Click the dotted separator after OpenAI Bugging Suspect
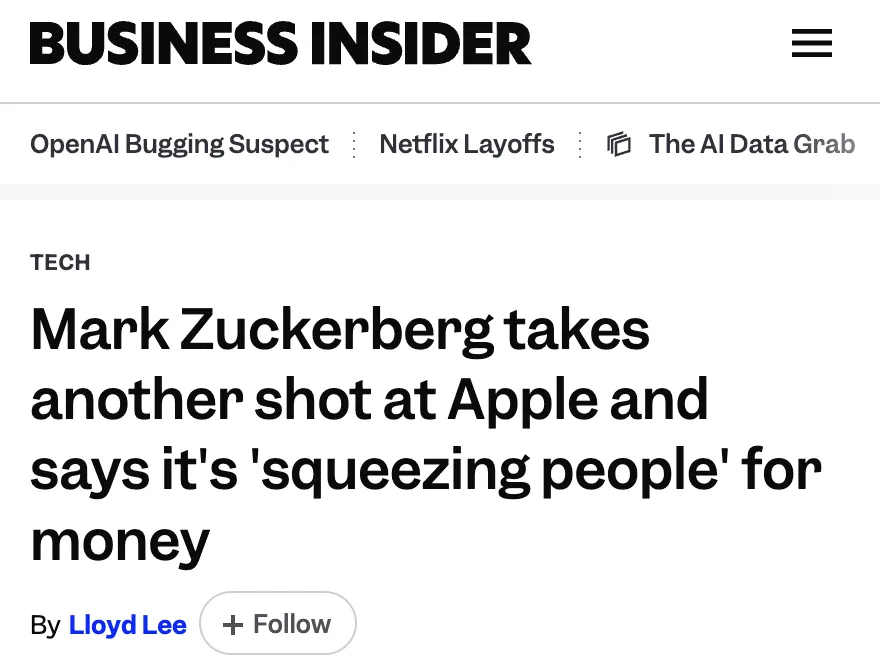This screenshot has width=880, height=664. [354, 144]
